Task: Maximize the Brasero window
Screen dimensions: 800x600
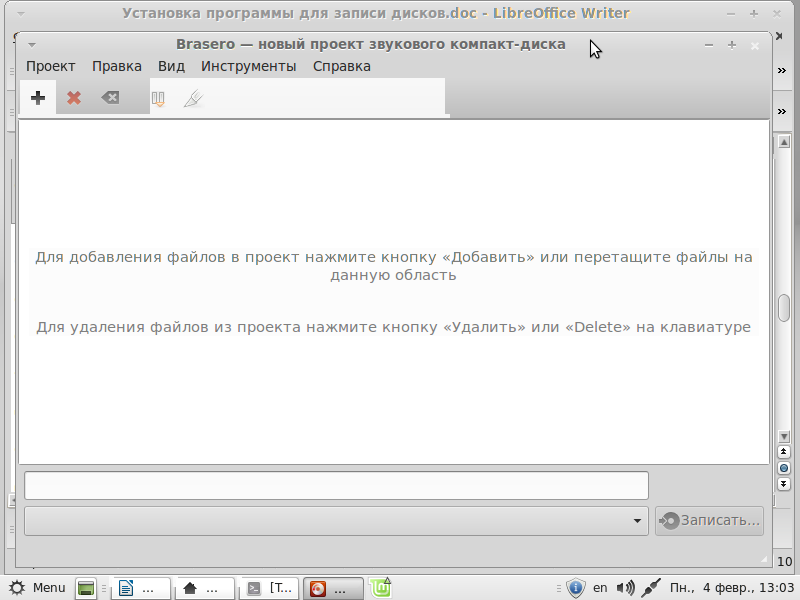Action: [732, 45]
